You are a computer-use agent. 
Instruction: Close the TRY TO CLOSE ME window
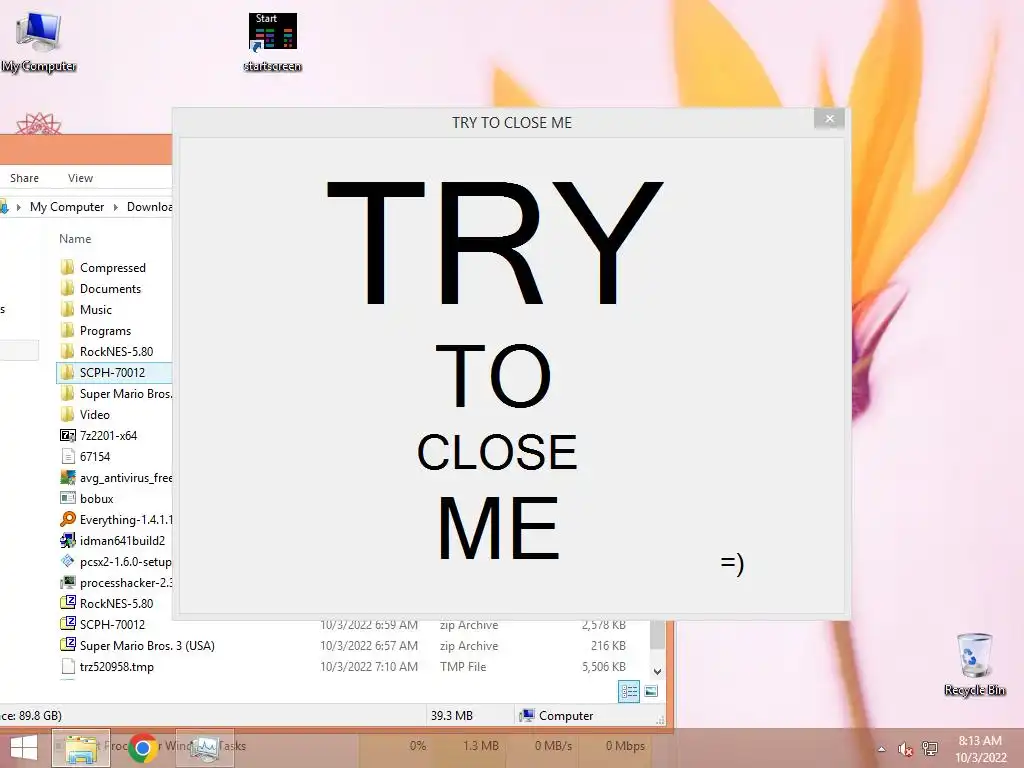pyautogui.click(x=829, y=119)
